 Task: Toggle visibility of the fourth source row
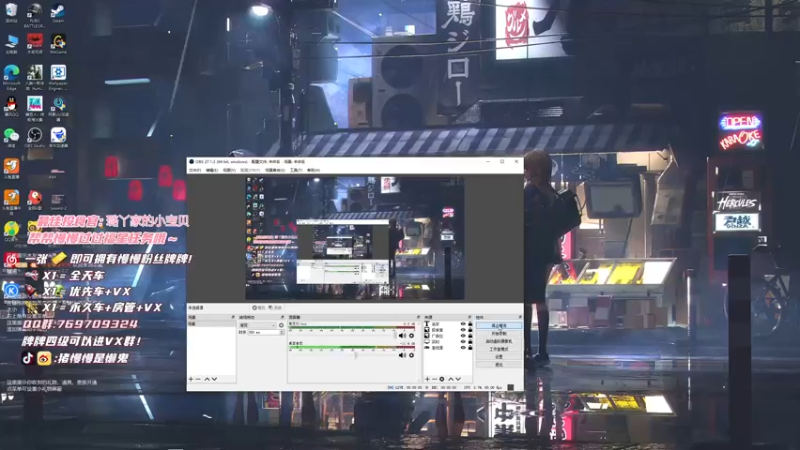(463, 342)
